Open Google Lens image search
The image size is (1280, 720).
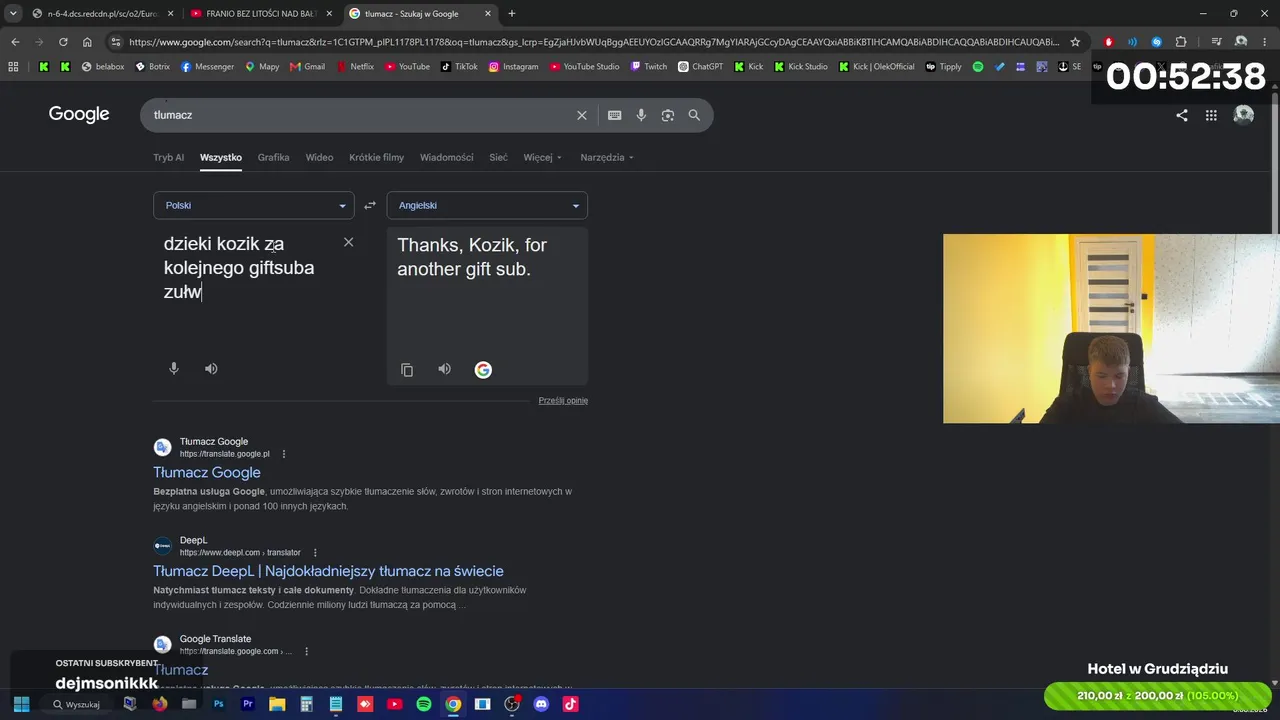pyautogui.click(x=668, y=115)
